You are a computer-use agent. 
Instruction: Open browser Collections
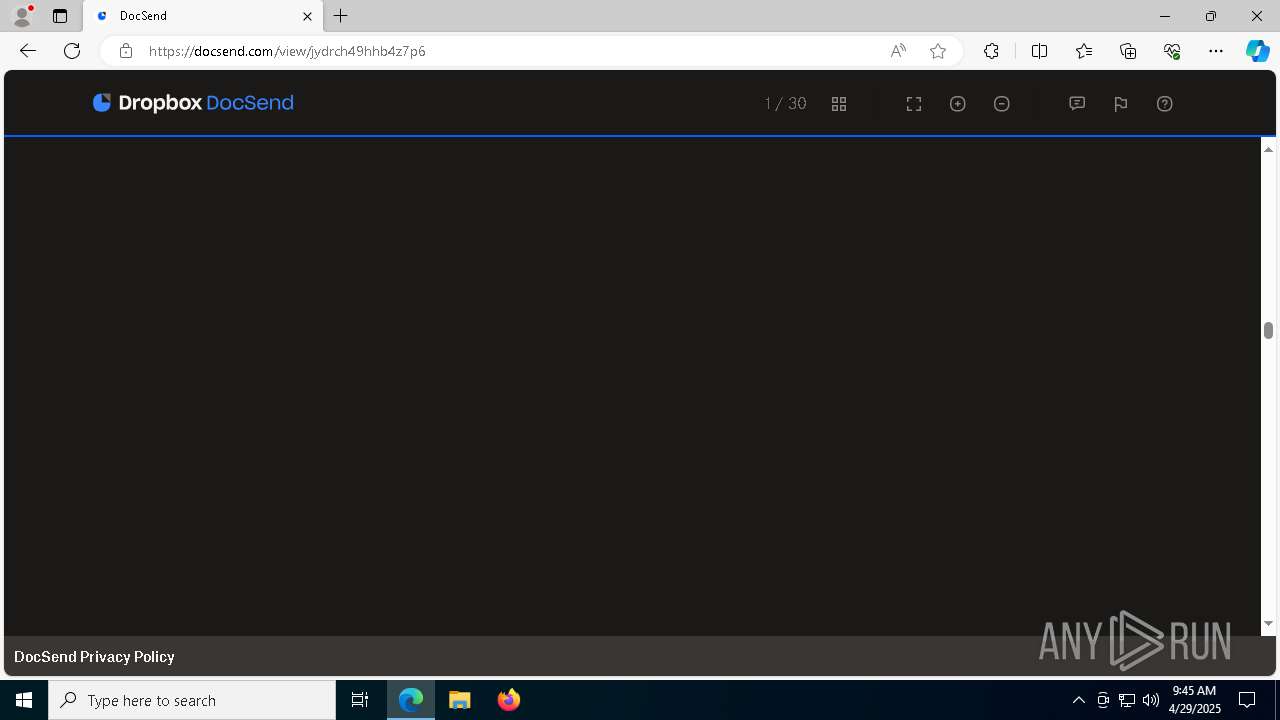1128,51
